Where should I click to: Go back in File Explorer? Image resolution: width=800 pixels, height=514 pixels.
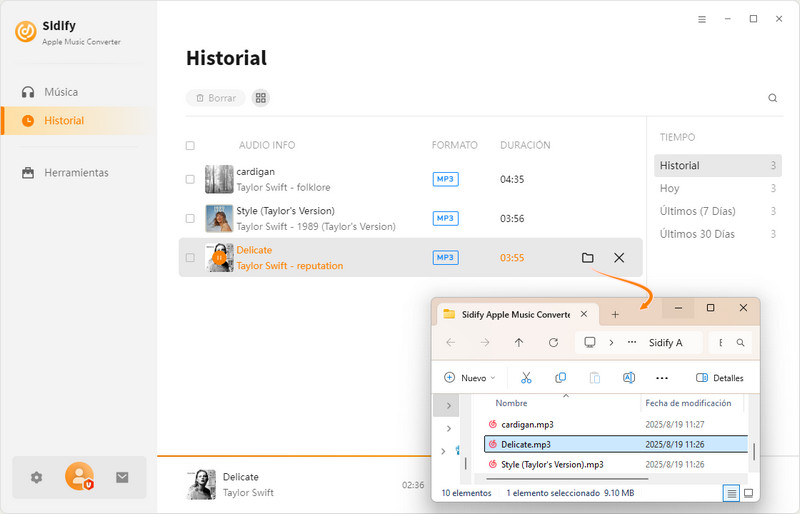451,342
